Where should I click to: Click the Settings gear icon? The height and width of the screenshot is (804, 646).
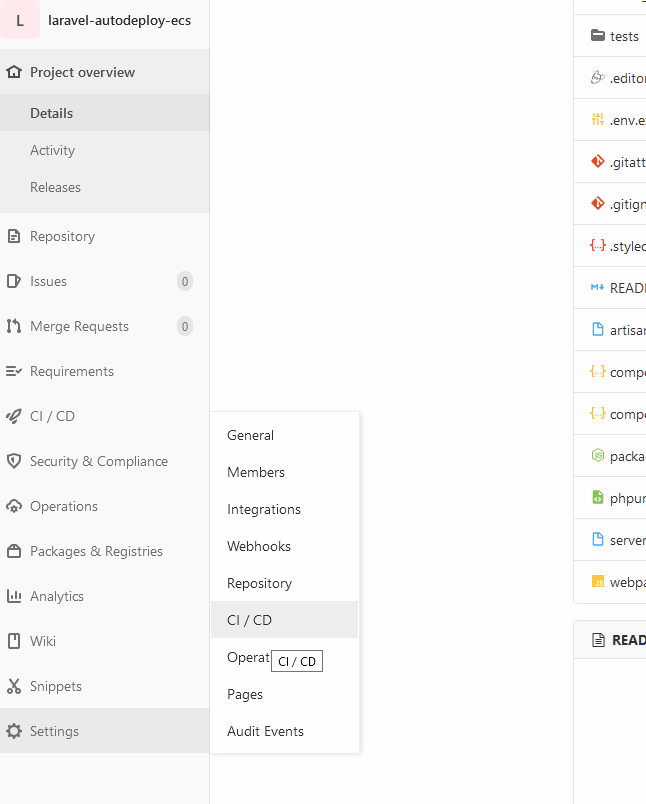[x=16, y=731]
